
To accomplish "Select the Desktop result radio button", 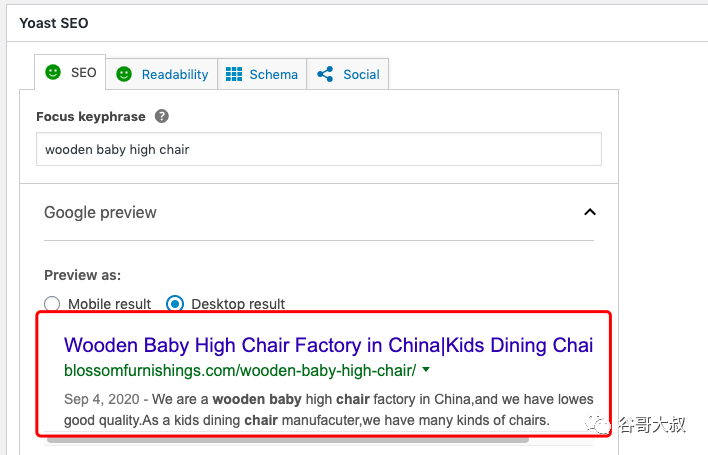I will (175, 304).
